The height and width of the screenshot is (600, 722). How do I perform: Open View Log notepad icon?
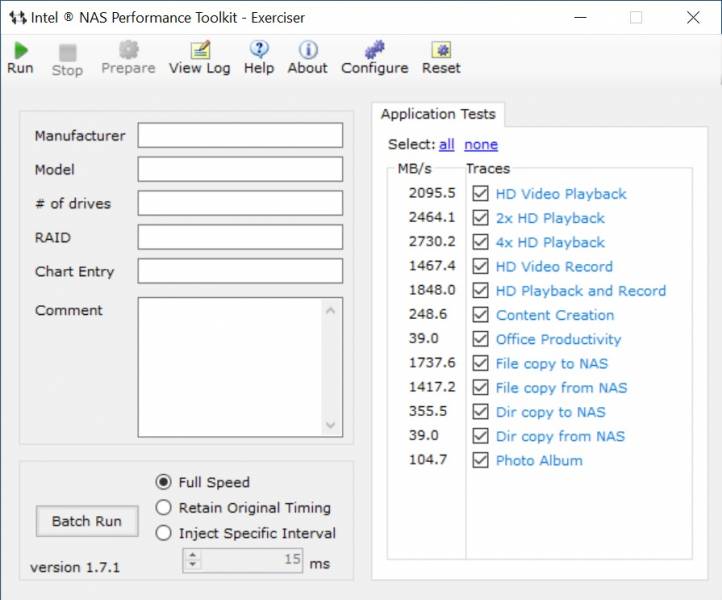click(x=200, y=50)
